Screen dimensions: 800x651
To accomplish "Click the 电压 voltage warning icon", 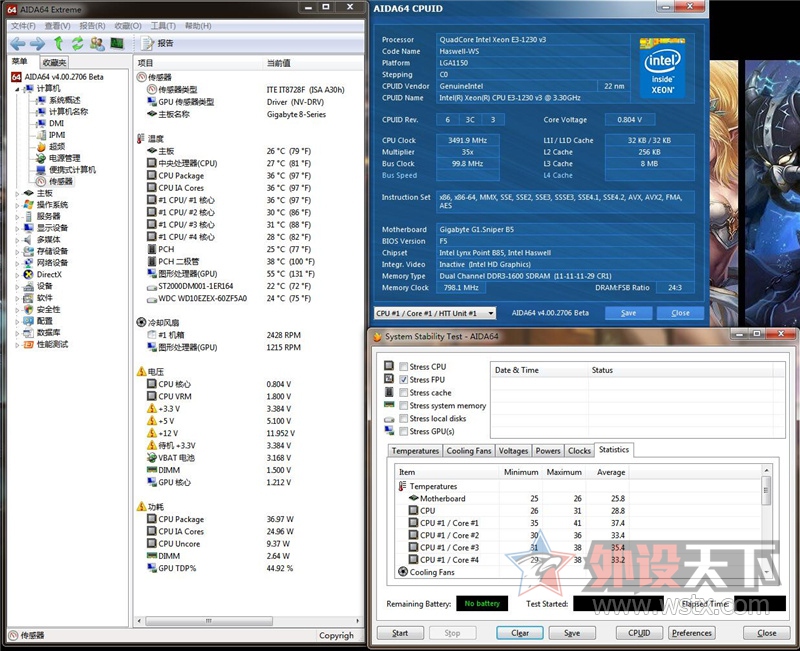I will coord(141,371).
